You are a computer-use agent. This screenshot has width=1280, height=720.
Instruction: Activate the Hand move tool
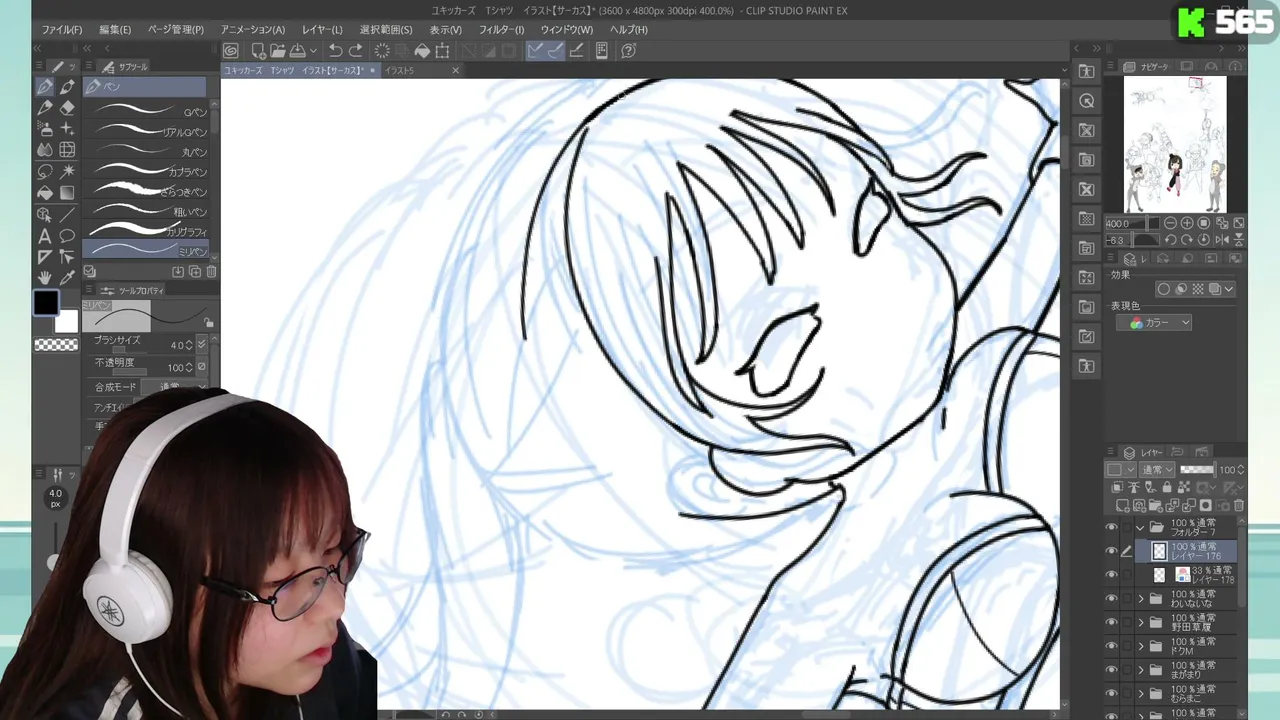(x=45, y=278)
